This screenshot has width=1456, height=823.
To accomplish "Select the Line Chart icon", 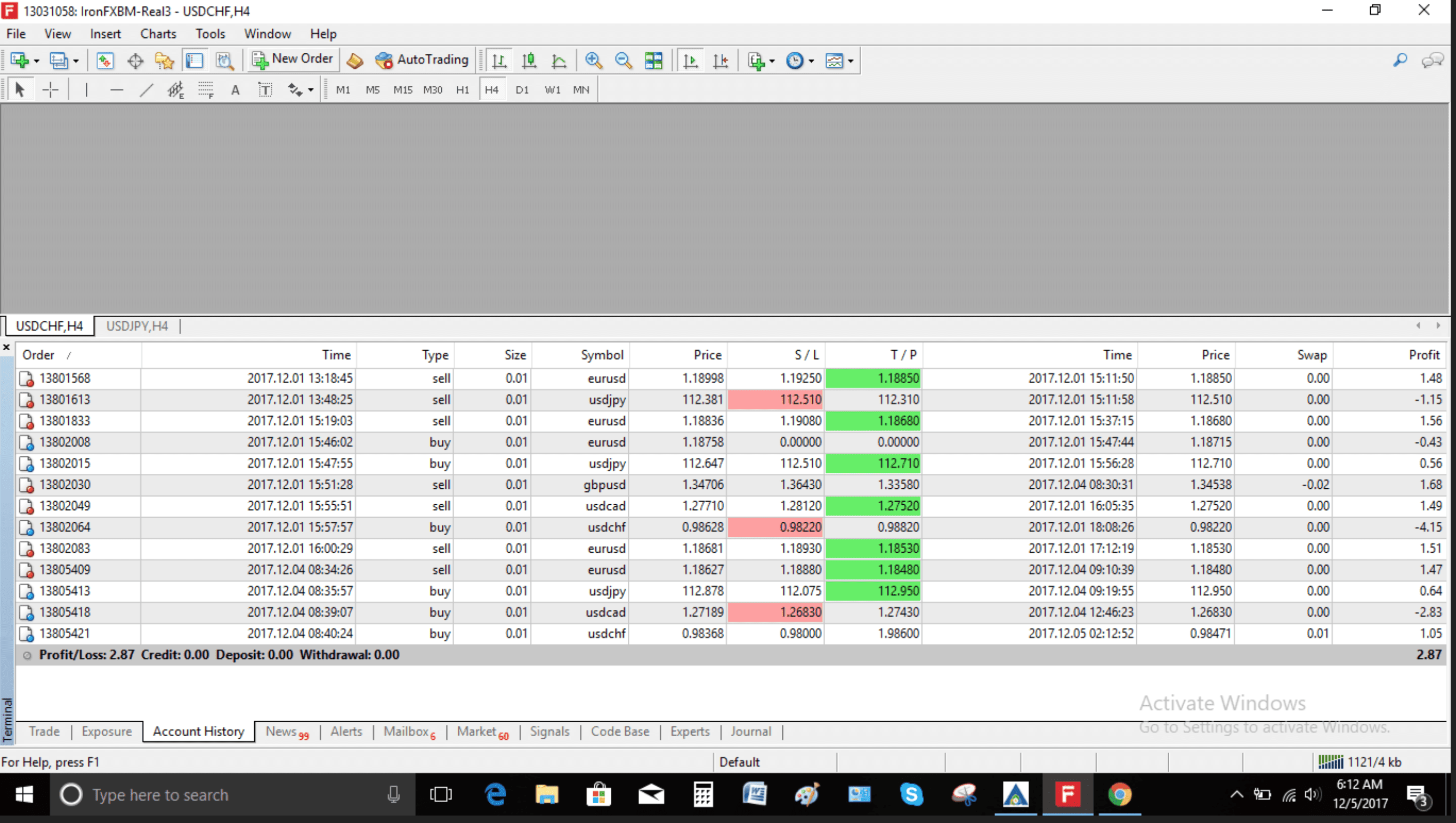I will pos(559,60).
